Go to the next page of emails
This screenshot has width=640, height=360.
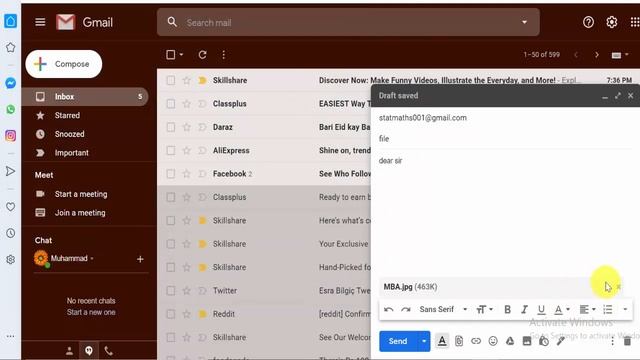pos(597,55)
